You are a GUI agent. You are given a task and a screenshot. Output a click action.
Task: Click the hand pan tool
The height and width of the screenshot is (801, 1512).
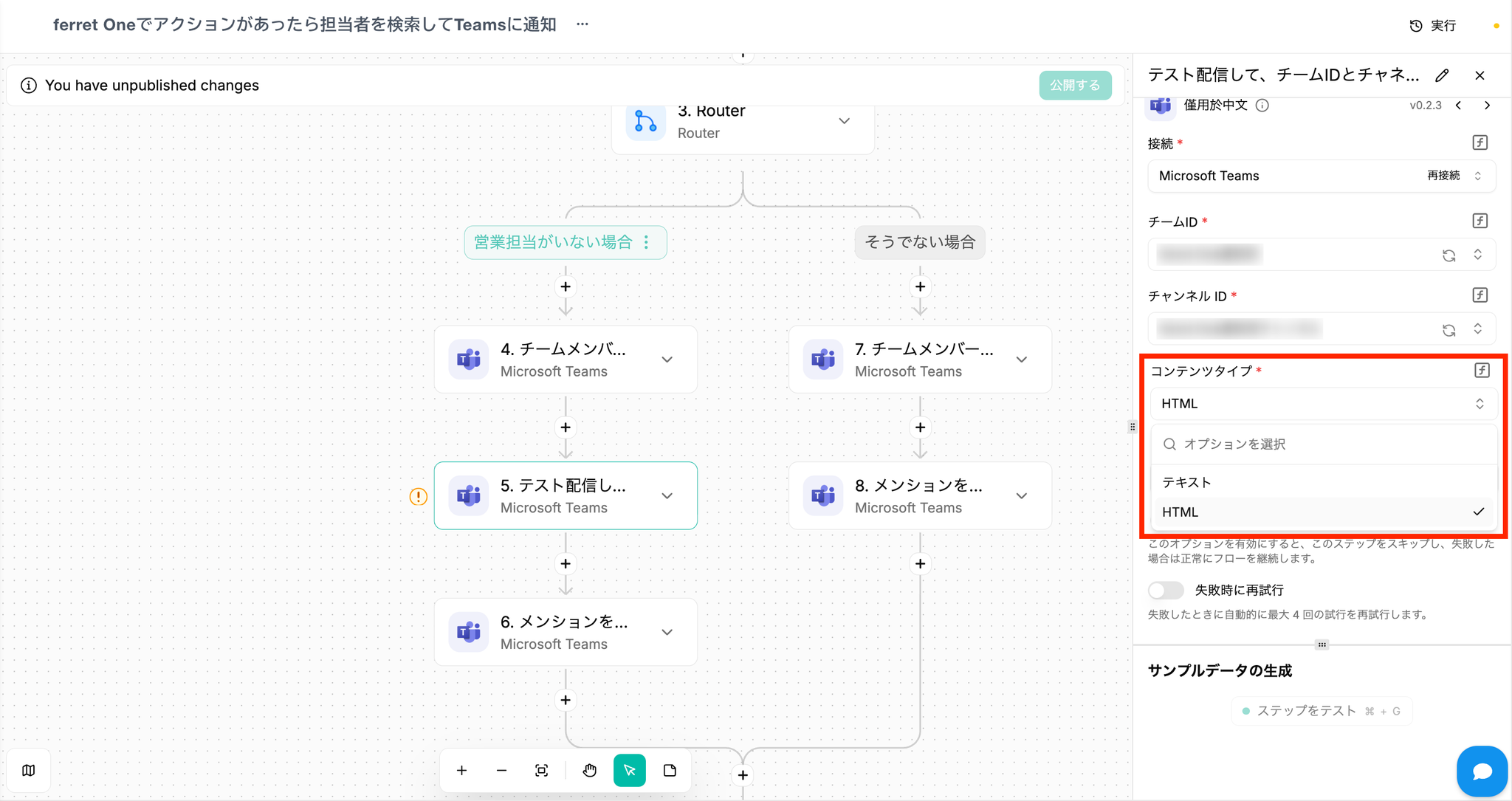point(589,771)
